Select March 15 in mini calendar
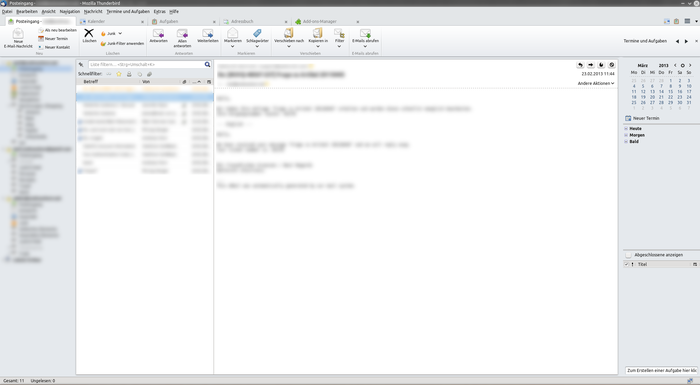 (x=670, y=92)
